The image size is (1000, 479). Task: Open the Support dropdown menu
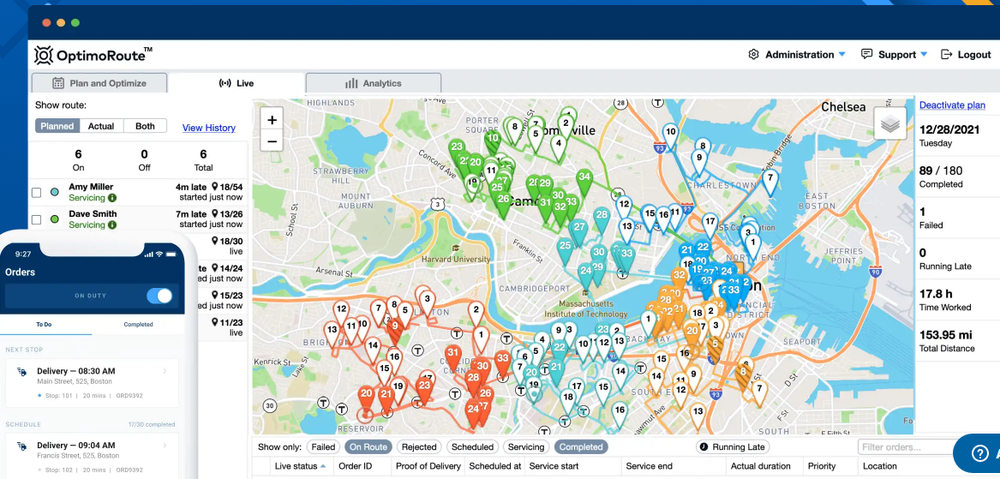pyautogui.click(x=894, y=55)
